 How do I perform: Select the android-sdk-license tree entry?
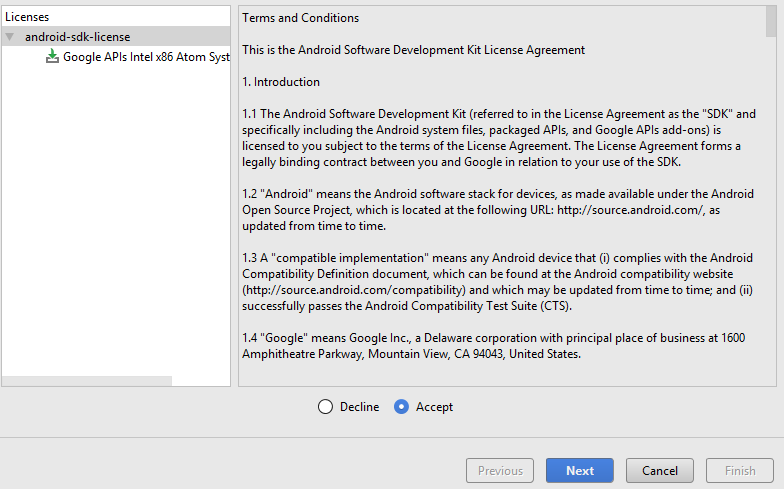click(77, 37)
